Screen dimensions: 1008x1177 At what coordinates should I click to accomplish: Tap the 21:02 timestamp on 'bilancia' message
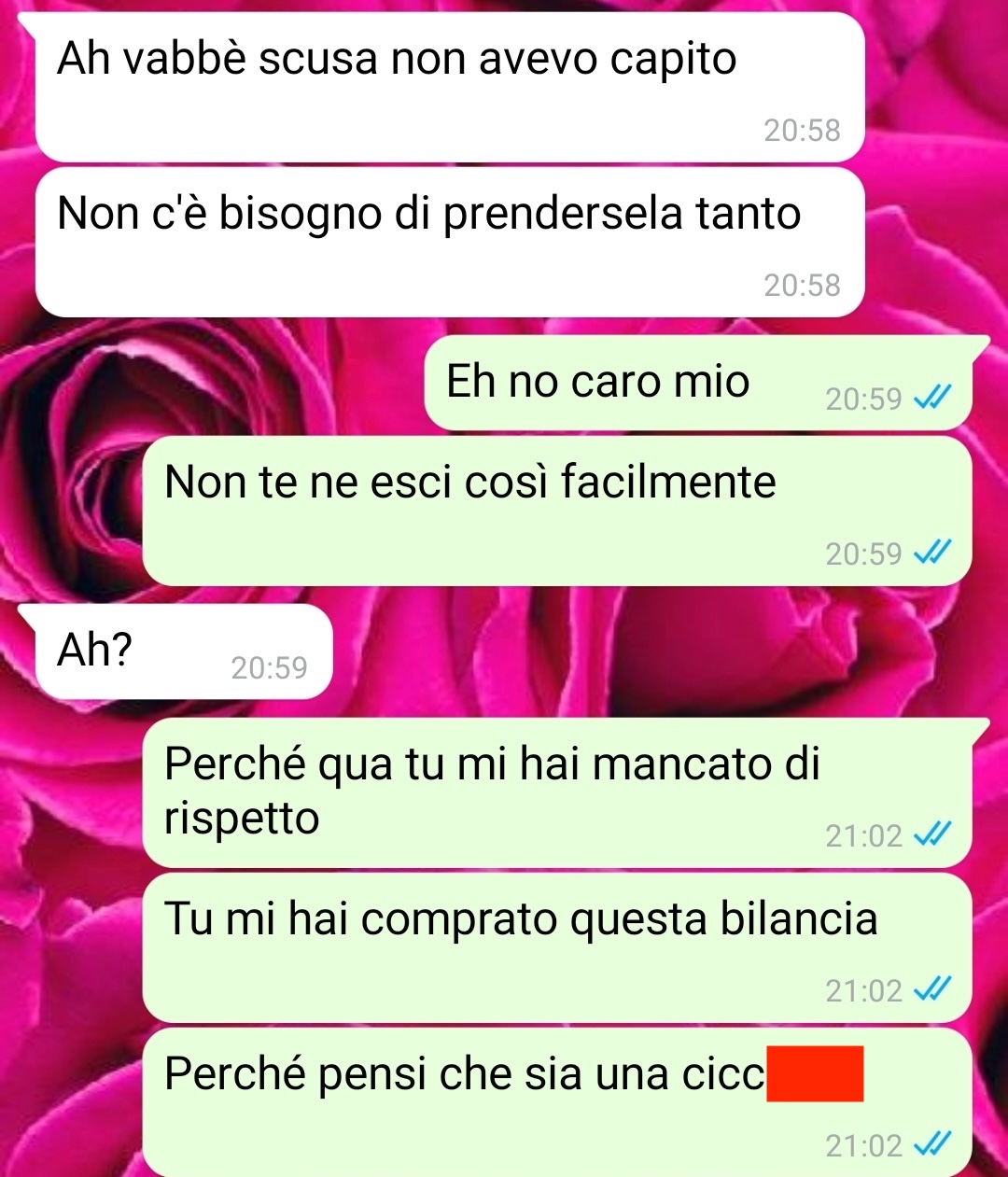863,990
